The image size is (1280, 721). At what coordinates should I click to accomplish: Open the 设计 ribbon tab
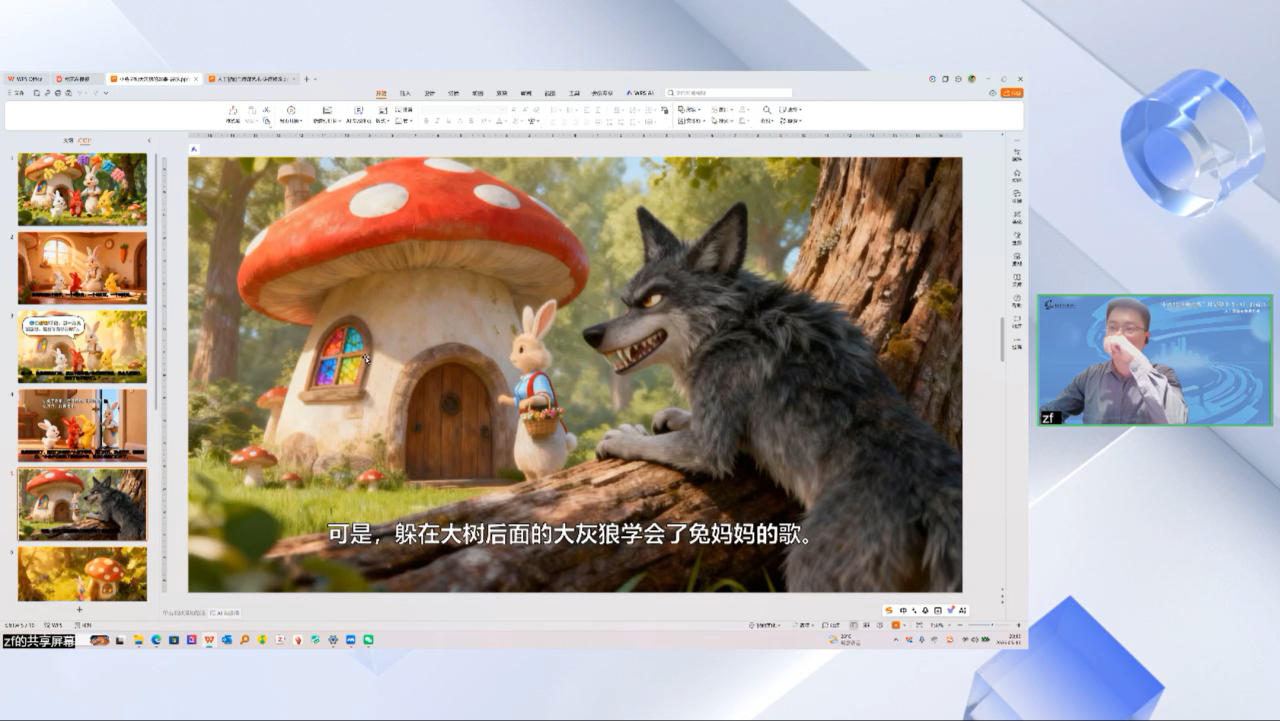[429, 93]
